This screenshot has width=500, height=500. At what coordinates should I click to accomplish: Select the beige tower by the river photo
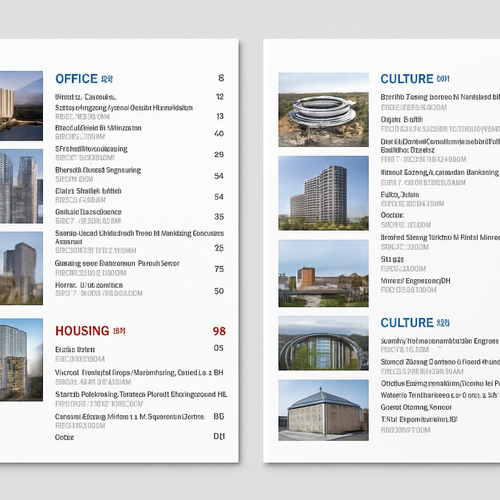coord(21,106)
